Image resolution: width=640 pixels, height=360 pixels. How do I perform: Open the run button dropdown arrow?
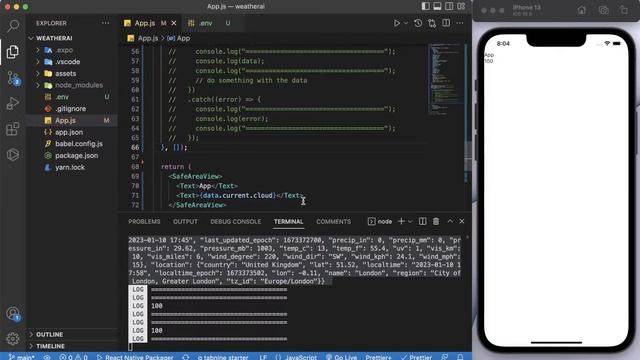coord(406,23)
